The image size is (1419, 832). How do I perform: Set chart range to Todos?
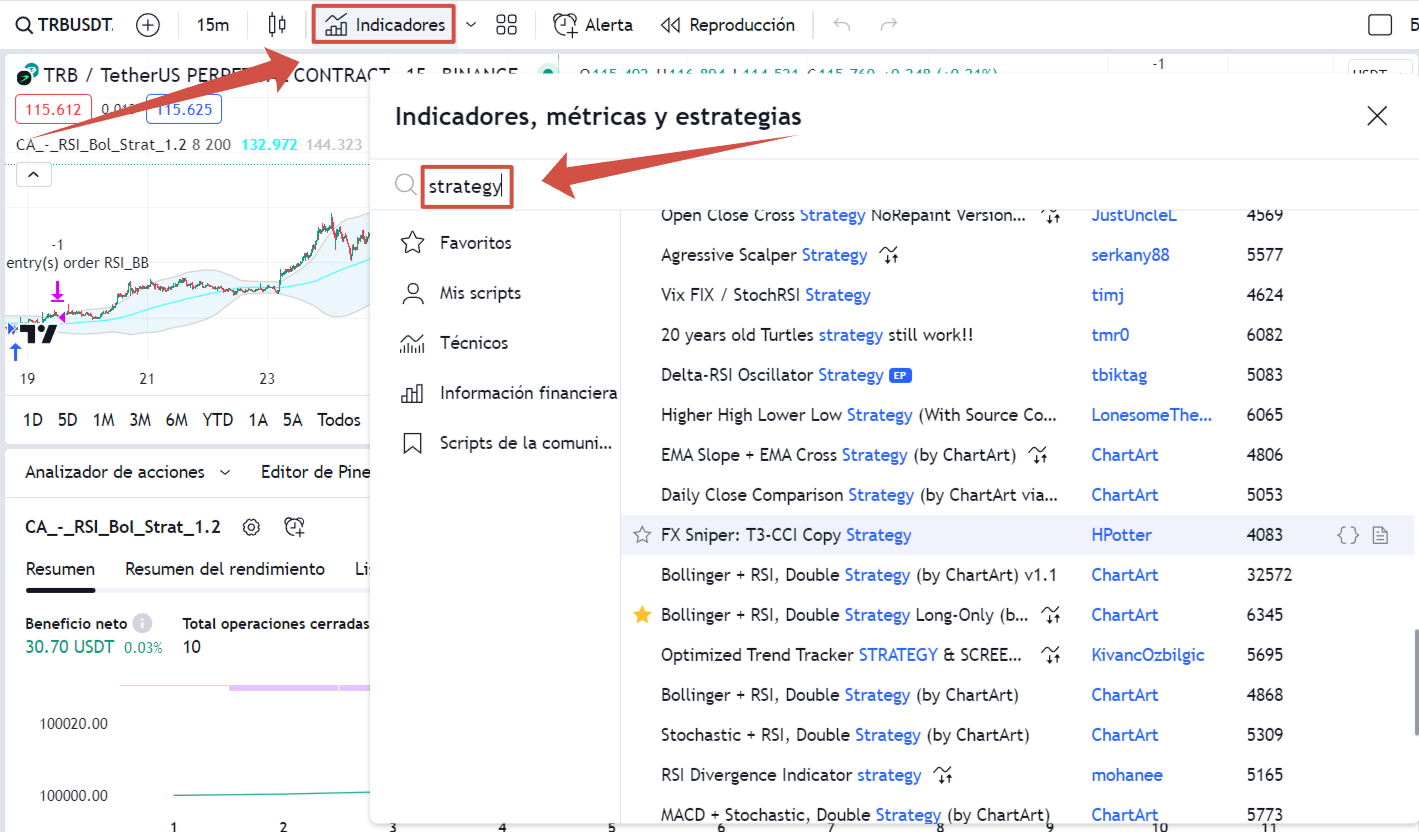(x=338, y=420)
